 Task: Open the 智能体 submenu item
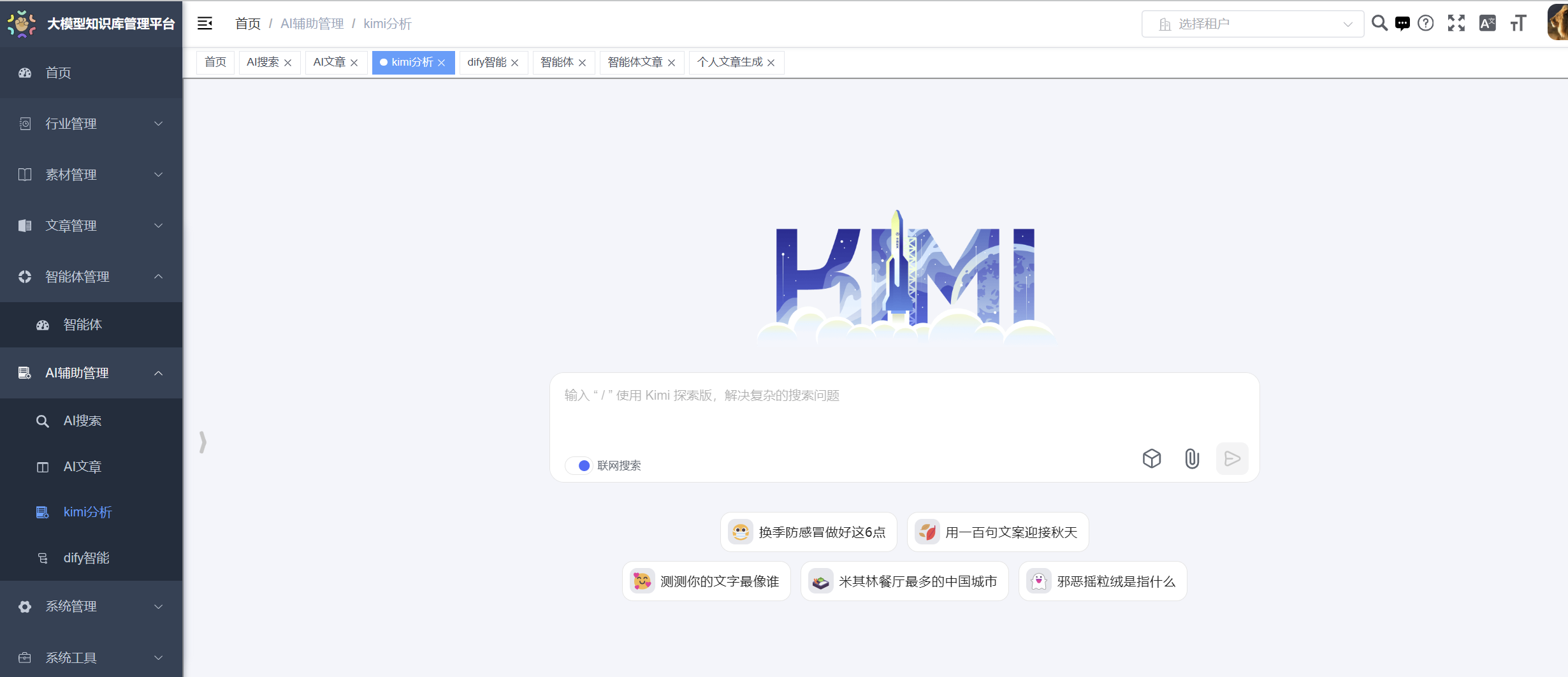(x=91, y=324)
